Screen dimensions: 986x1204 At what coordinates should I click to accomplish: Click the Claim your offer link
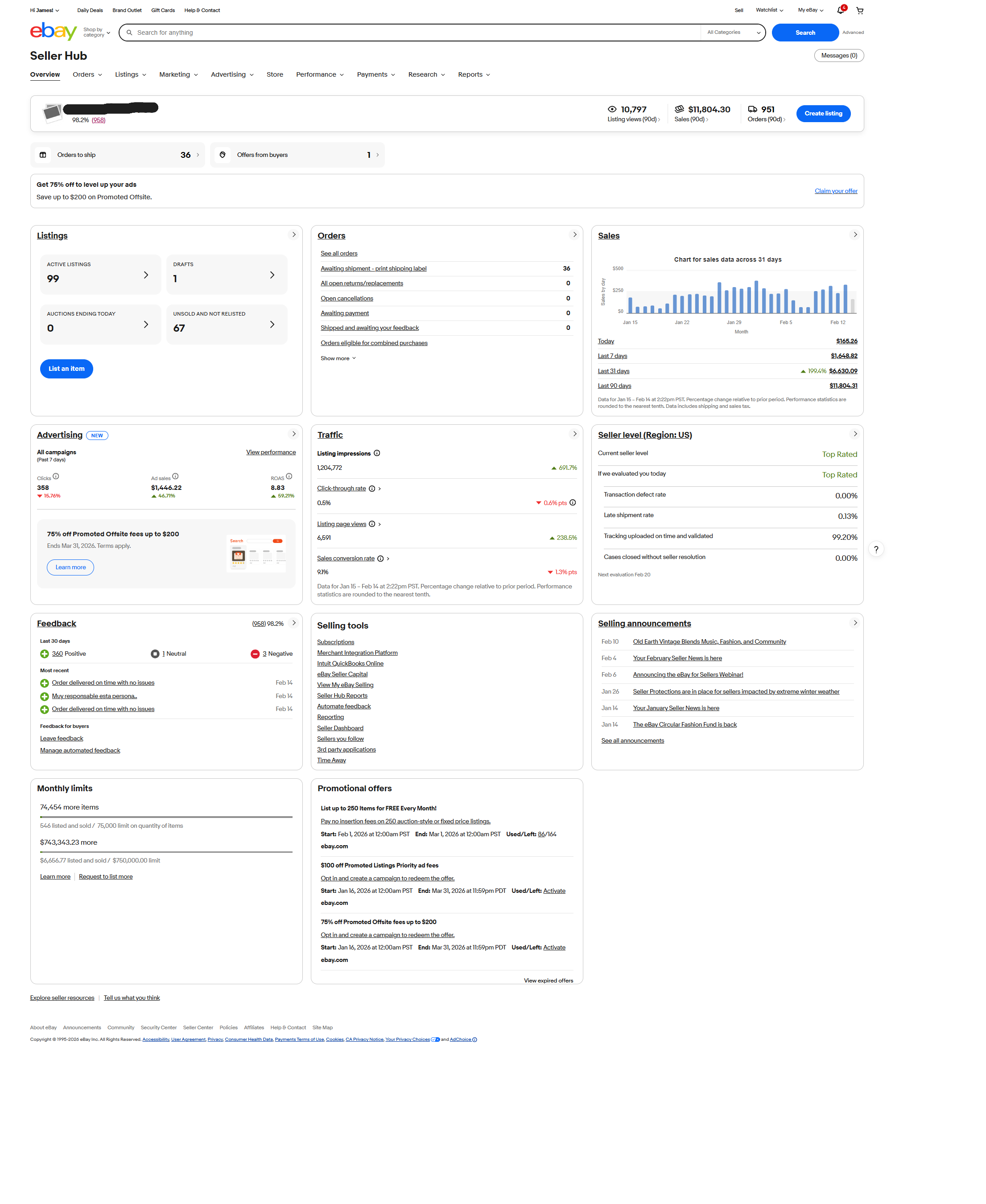(x=835, y=191)
